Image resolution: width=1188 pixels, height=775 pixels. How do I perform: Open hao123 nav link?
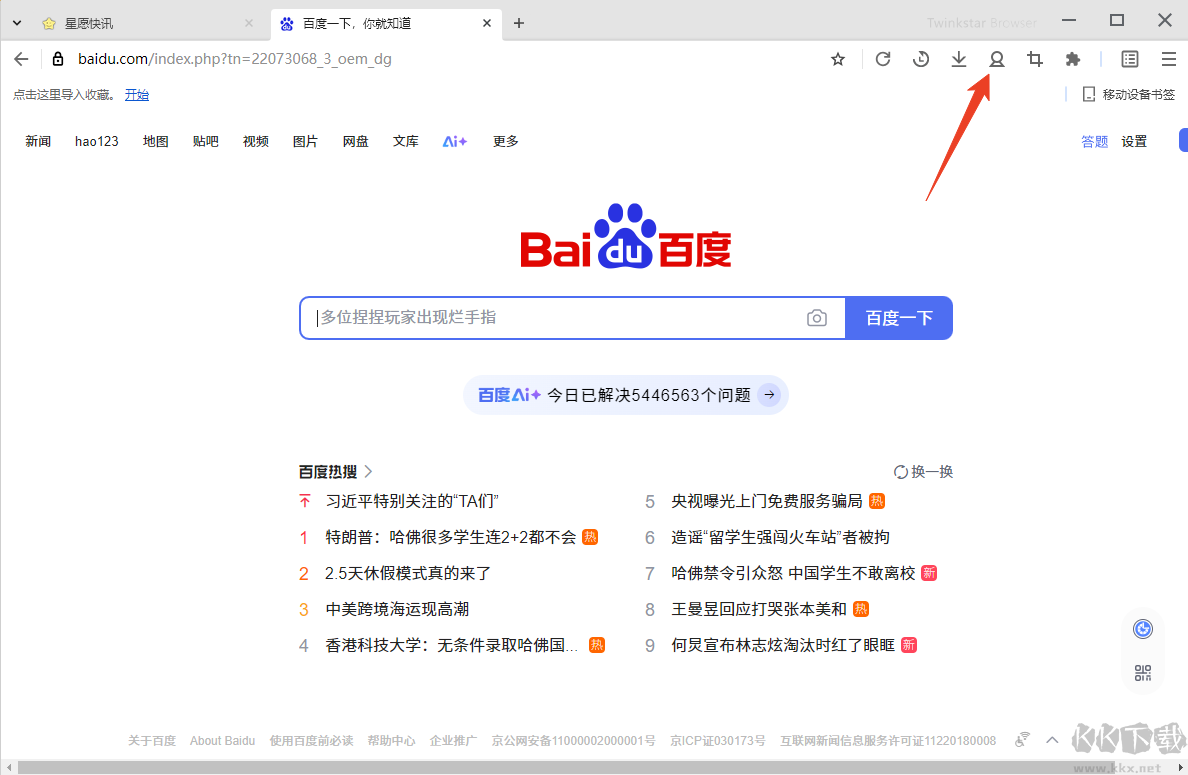[97, 142]
